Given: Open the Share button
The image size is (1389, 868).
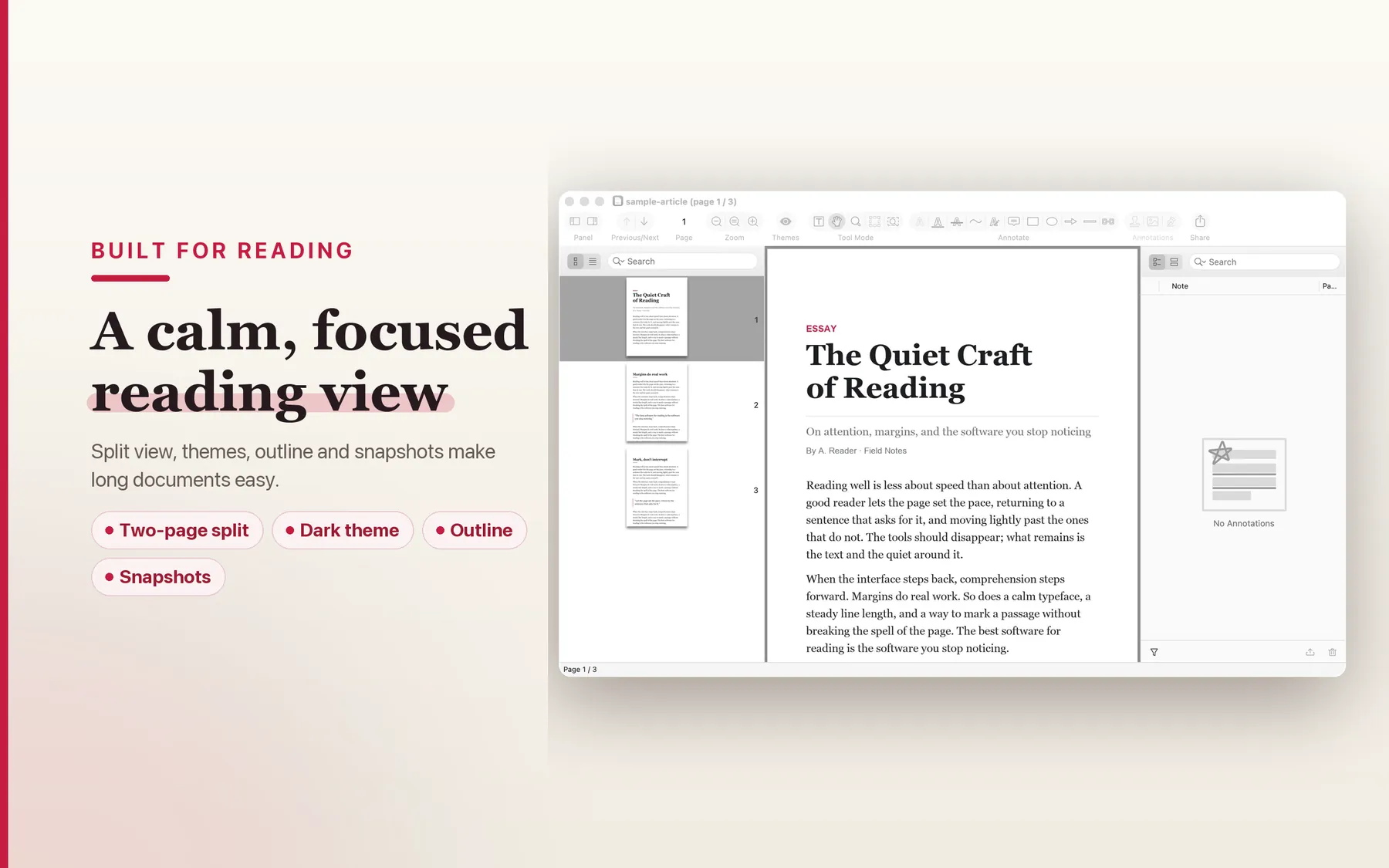Looking at the screenshot, I should [1200, 221].
